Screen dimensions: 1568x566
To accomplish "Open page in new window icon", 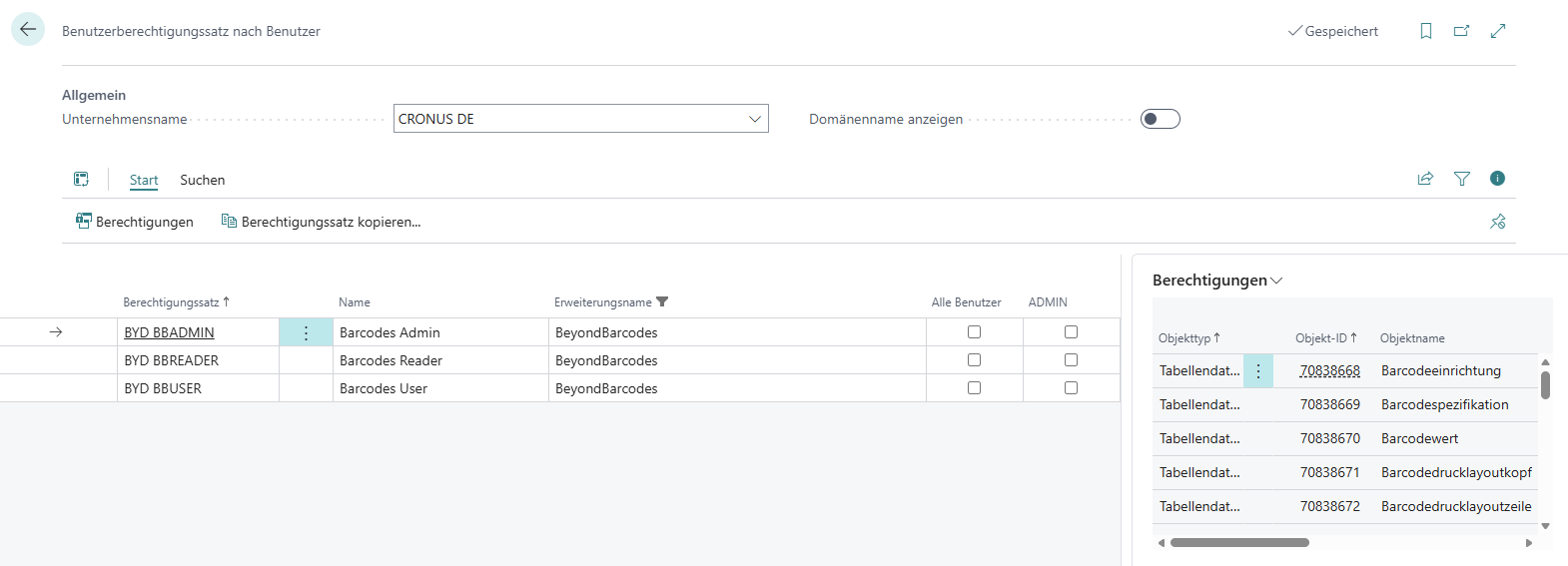I will click(x=1461, y=31).
